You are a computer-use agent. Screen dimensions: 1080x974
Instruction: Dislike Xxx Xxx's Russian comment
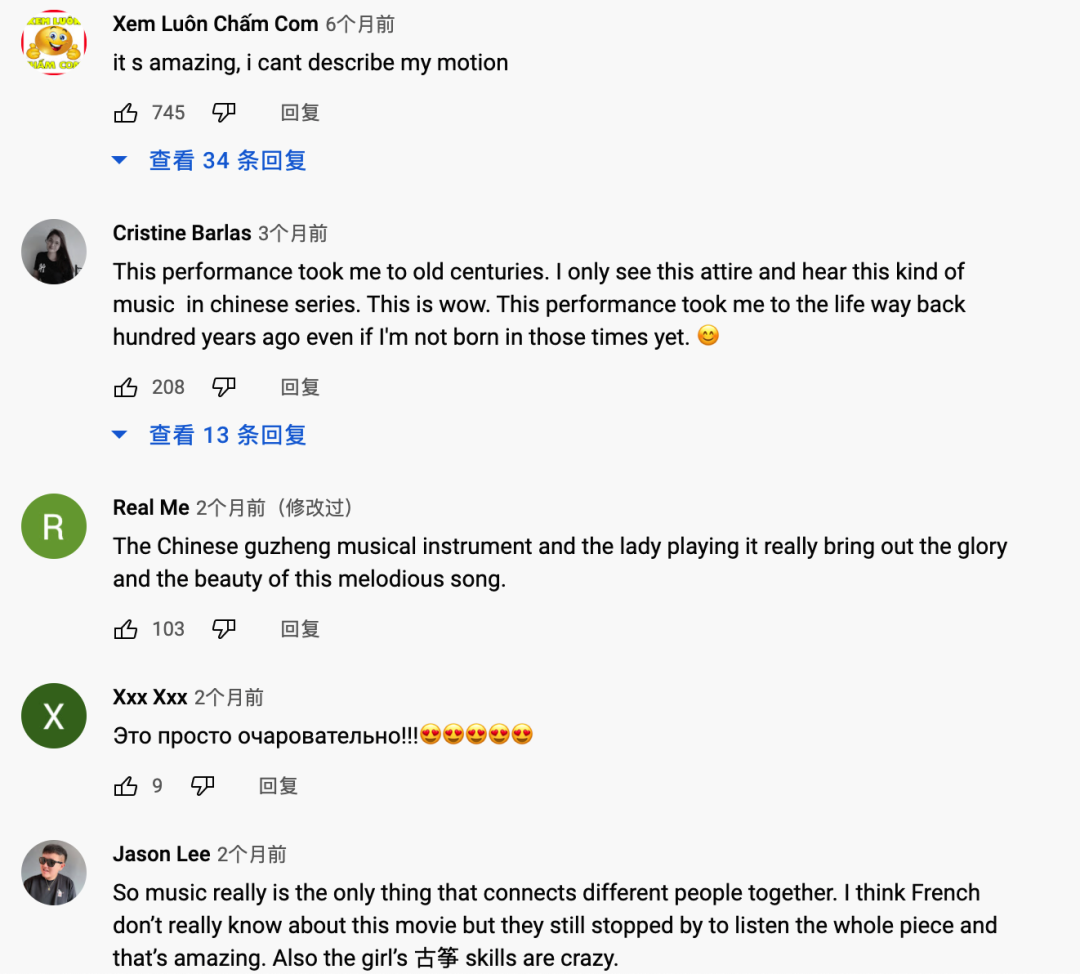click(203, 786)
